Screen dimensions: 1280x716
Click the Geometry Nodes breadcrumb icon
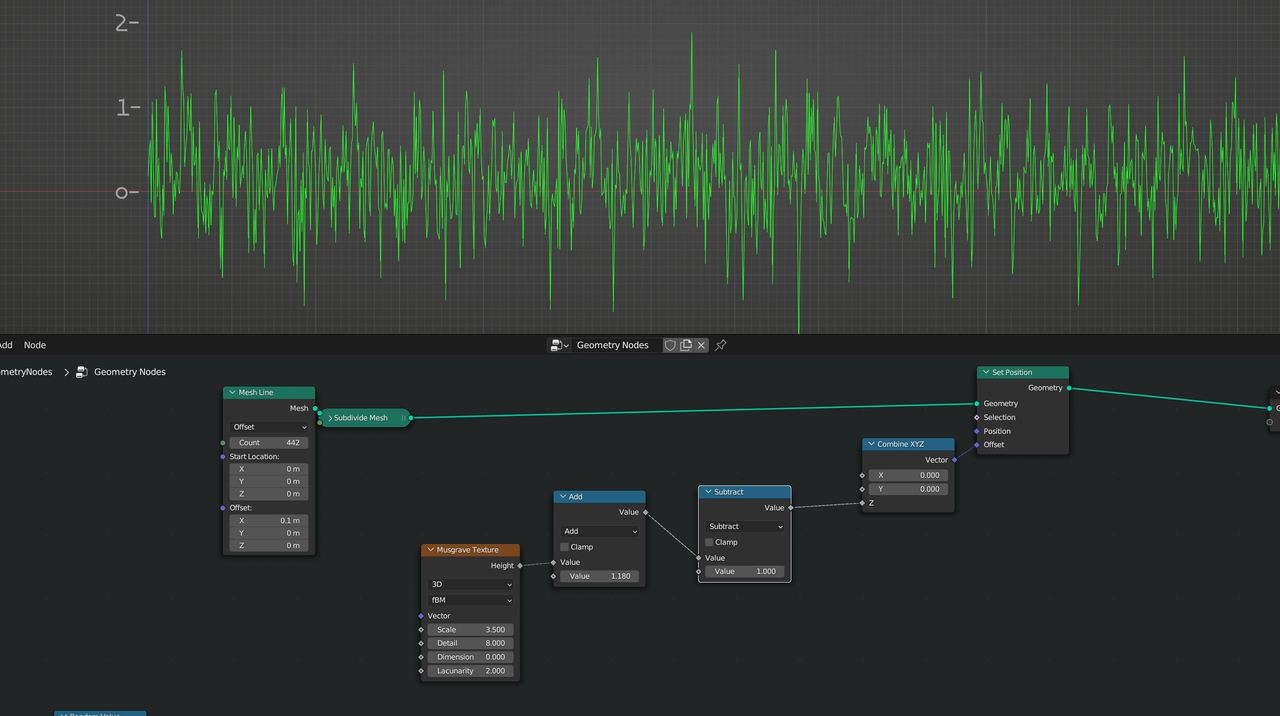point(82,372)
